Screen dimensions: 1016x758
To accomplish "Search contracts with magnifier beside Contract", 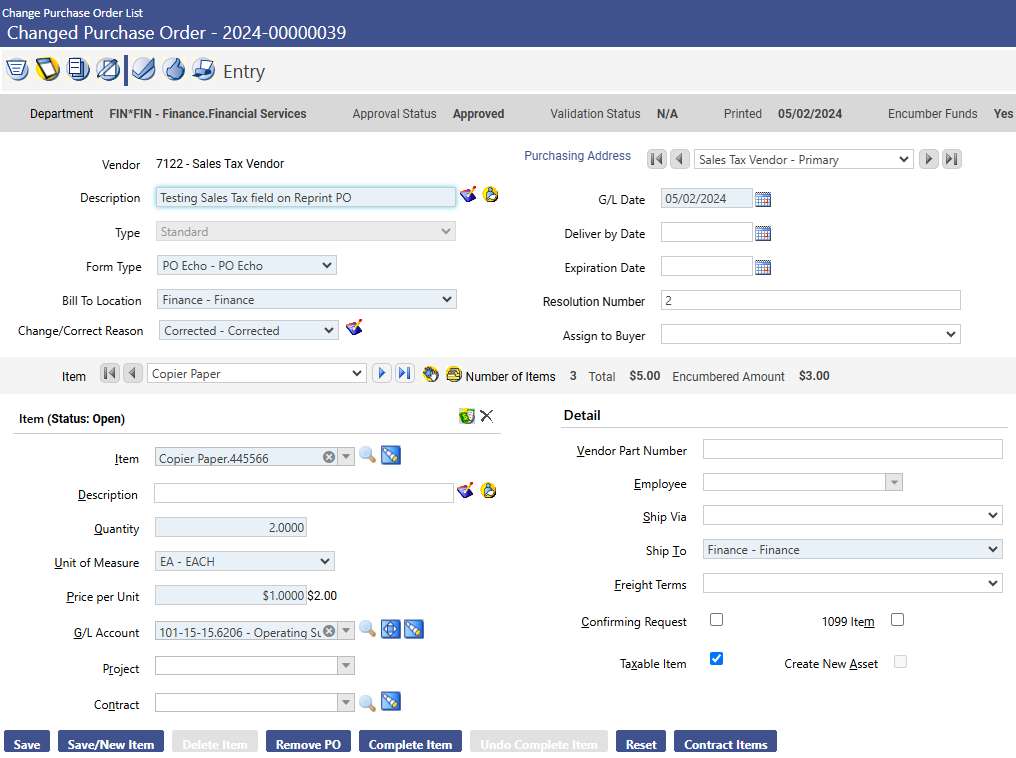I will [x=367, y=703].
